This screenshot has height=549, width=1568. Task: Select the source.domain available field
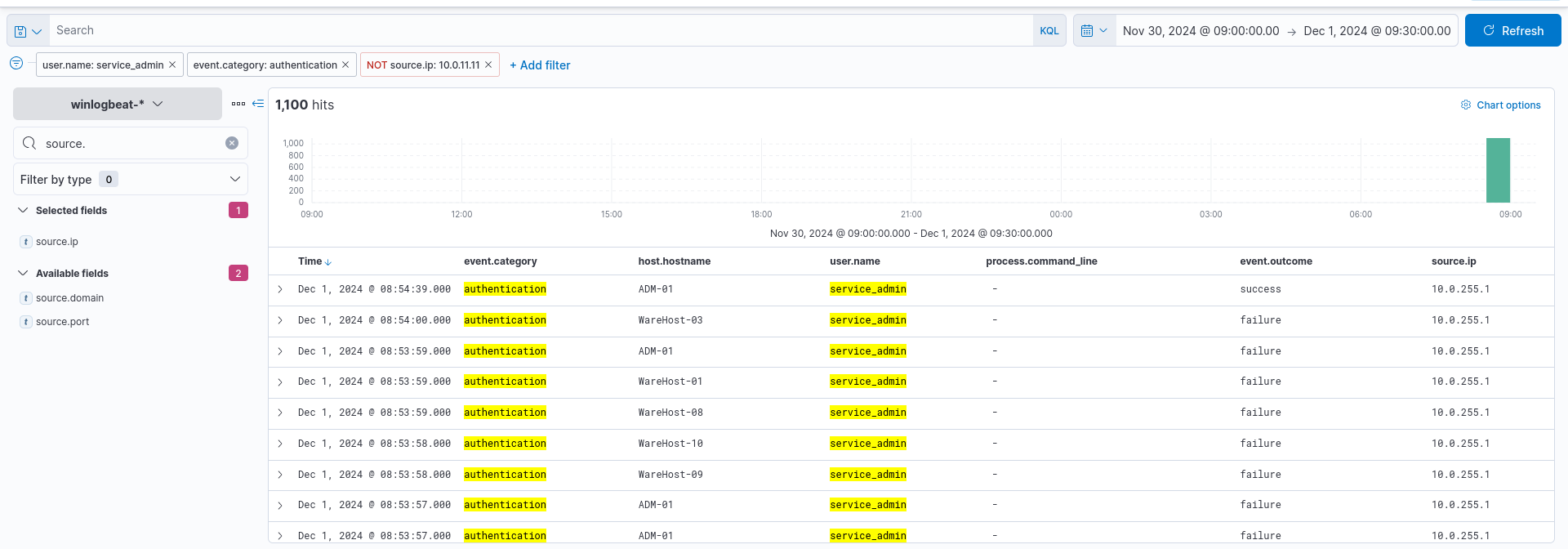[69, 298]
